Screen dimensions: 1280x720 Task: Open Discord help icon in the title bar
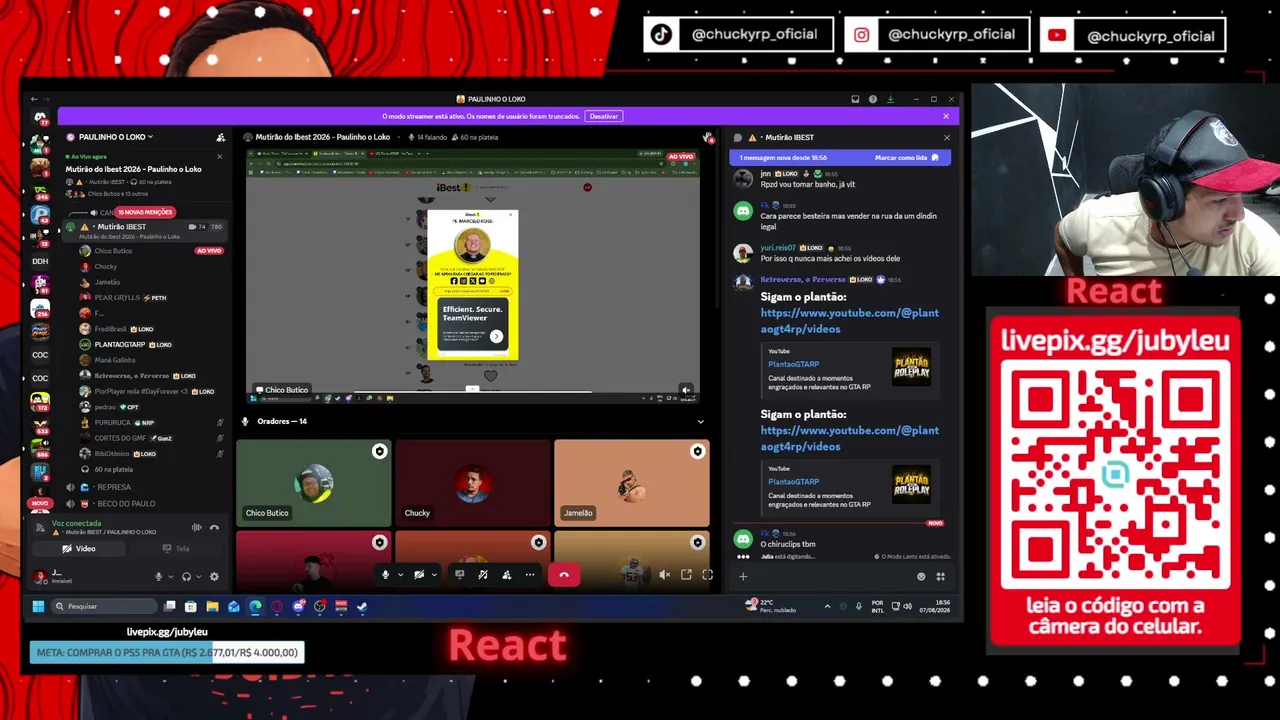(x=873, y=99)
